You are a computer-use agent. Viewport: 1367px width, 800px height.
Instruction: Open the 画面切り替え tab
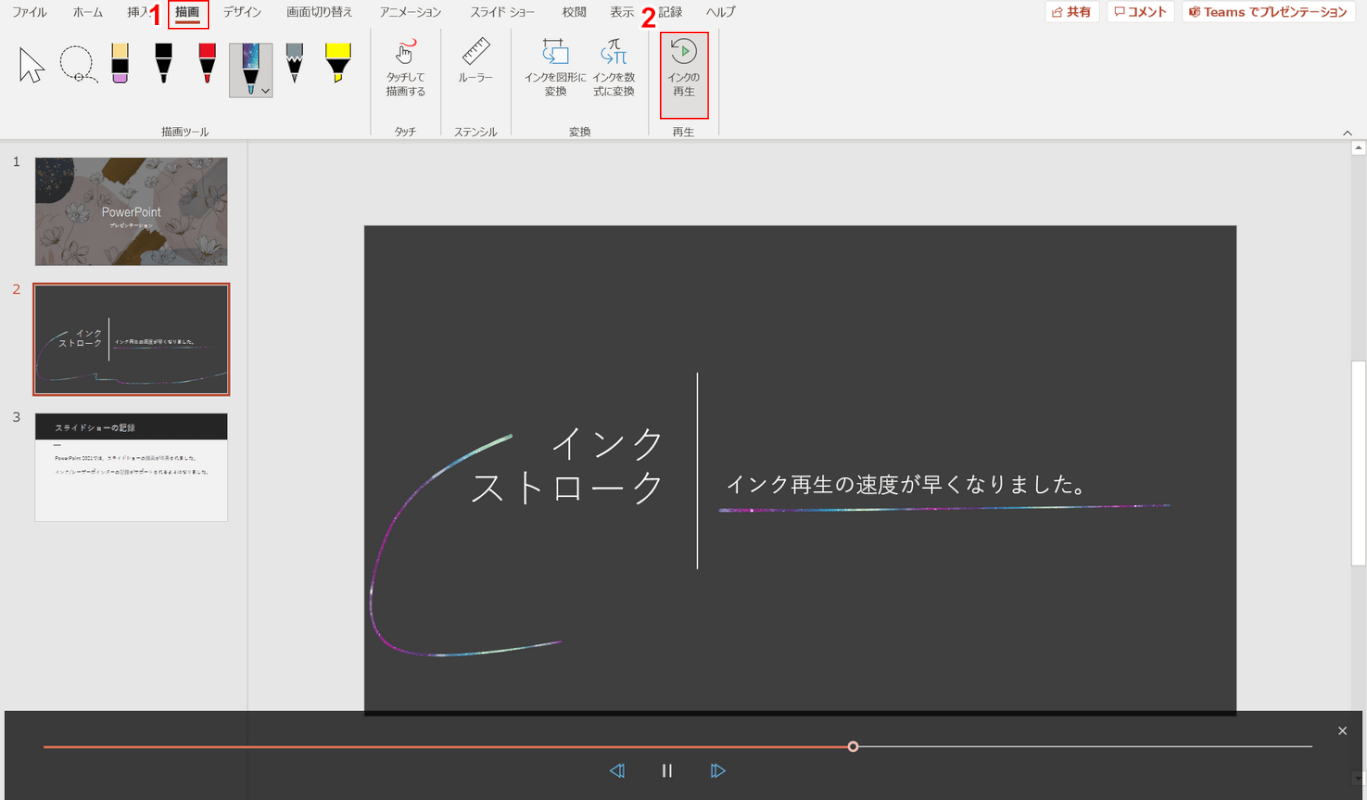coord(319,12)
